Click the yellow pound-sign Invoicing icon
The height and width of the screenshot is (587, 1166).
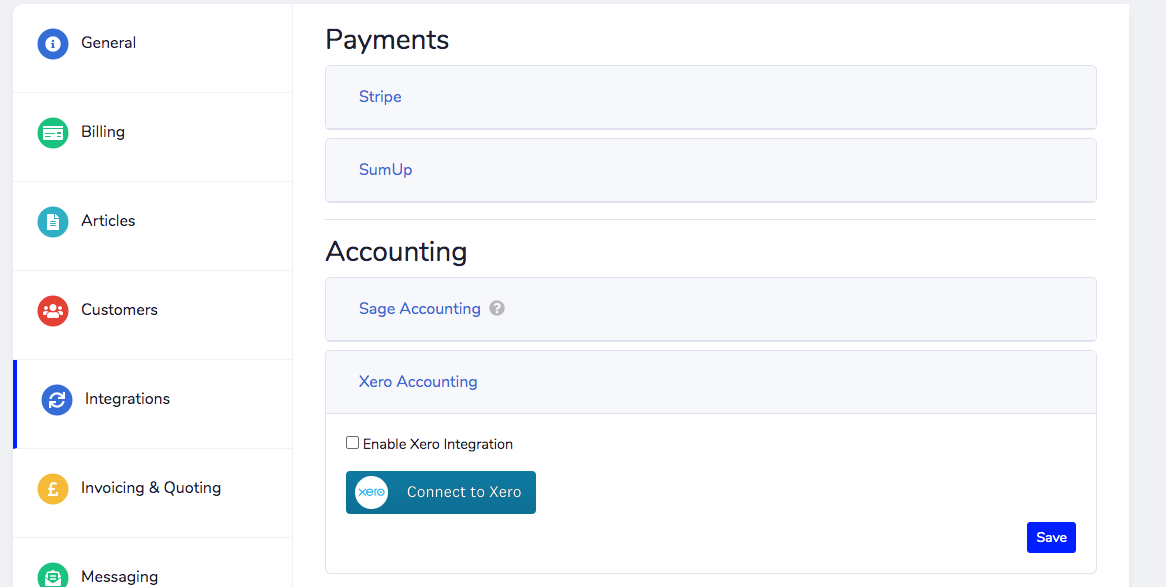pos(53,489)
